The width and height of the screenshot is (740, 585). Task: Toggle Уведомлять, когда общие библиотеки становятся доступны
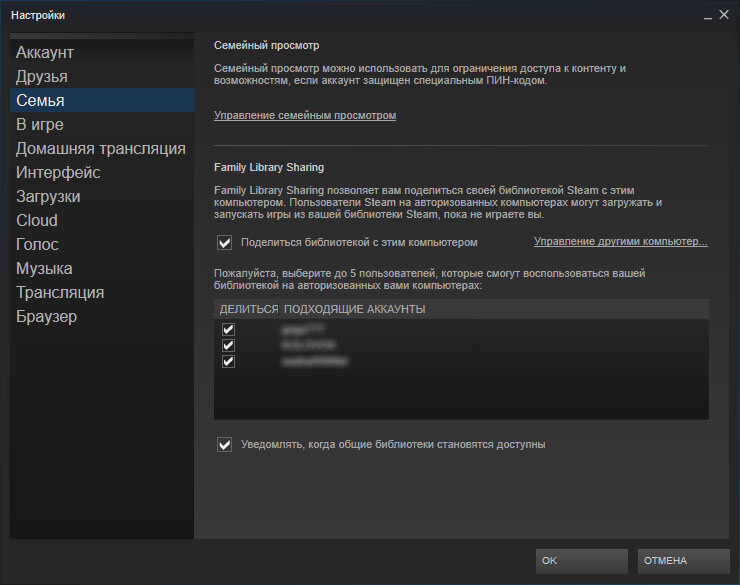tap(225, 444)
